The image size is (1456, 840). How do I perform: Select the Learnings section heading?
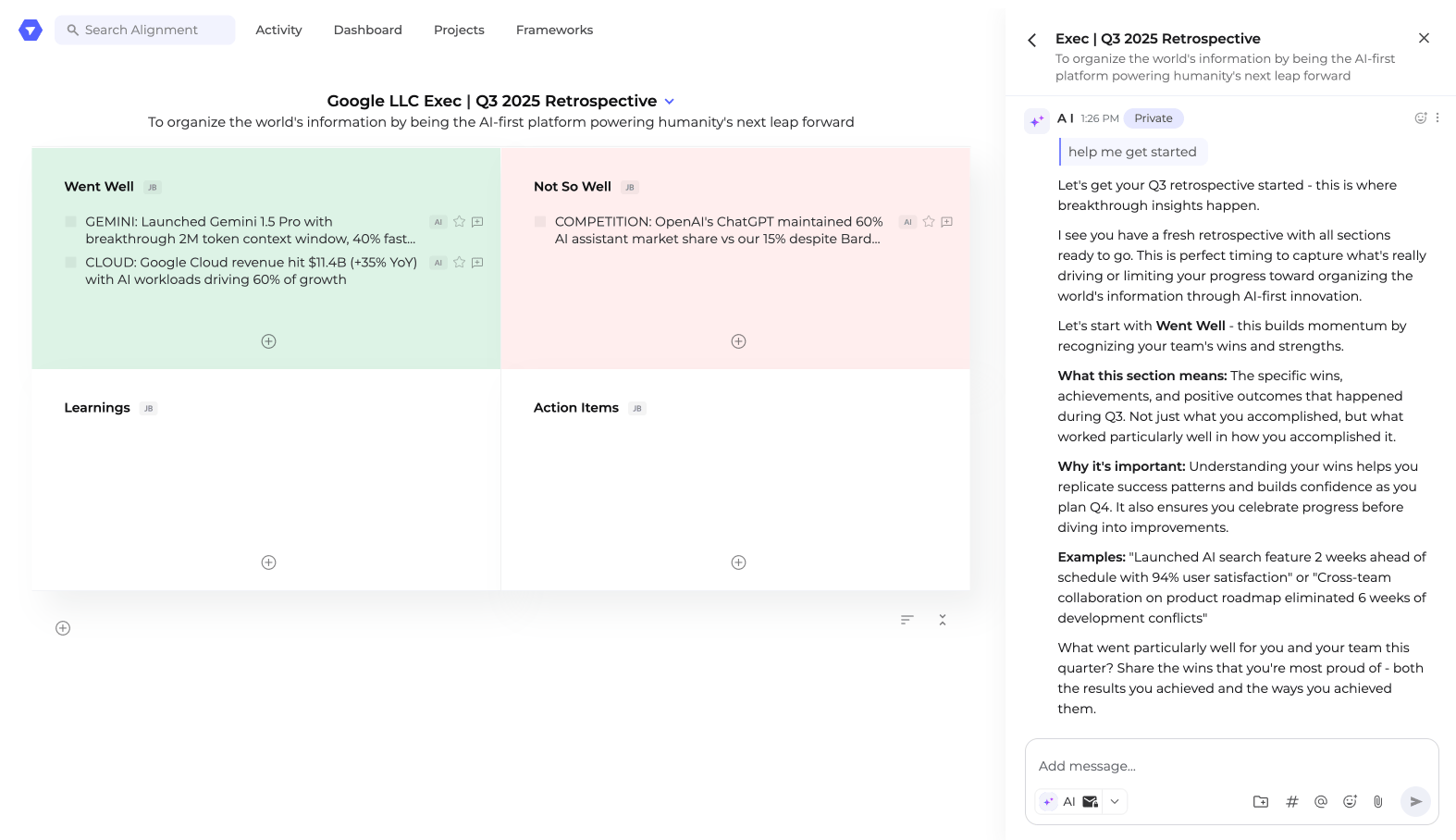click(x=97, y=408)
